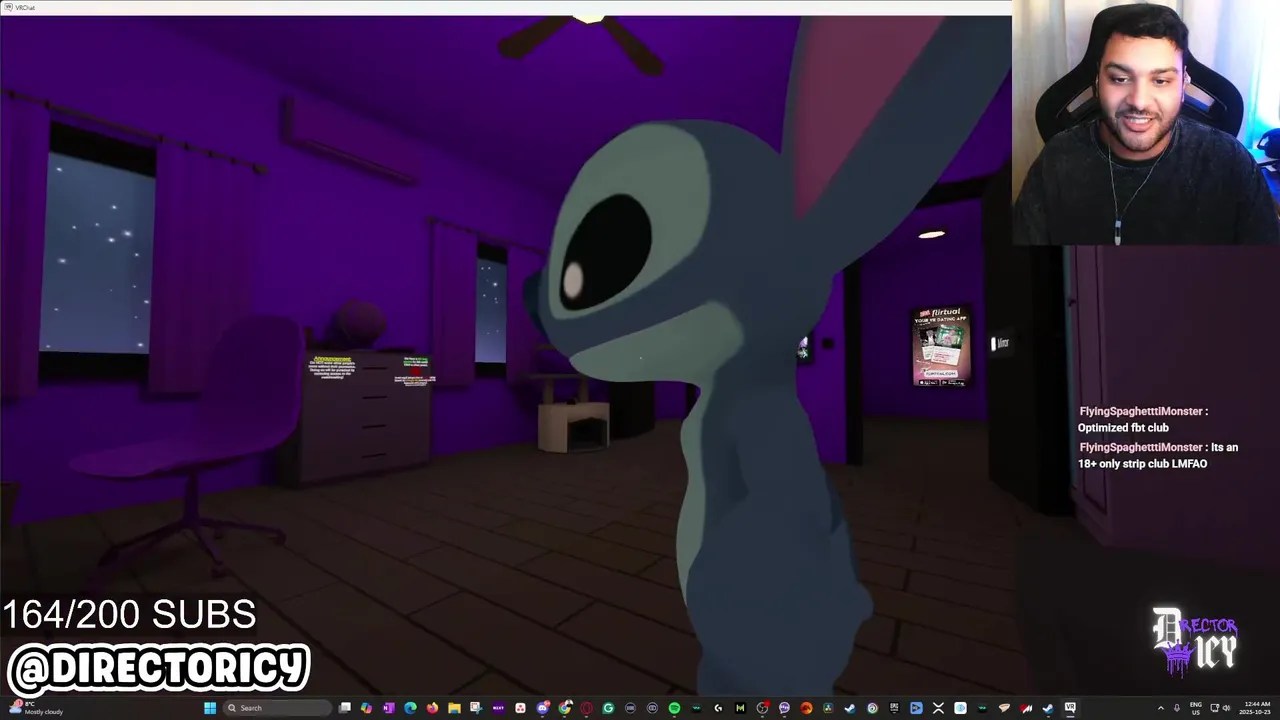Open Task View on the taskbar
Image resolution: width=1280 pixels, height=720 pixels.
coord(345,708)
